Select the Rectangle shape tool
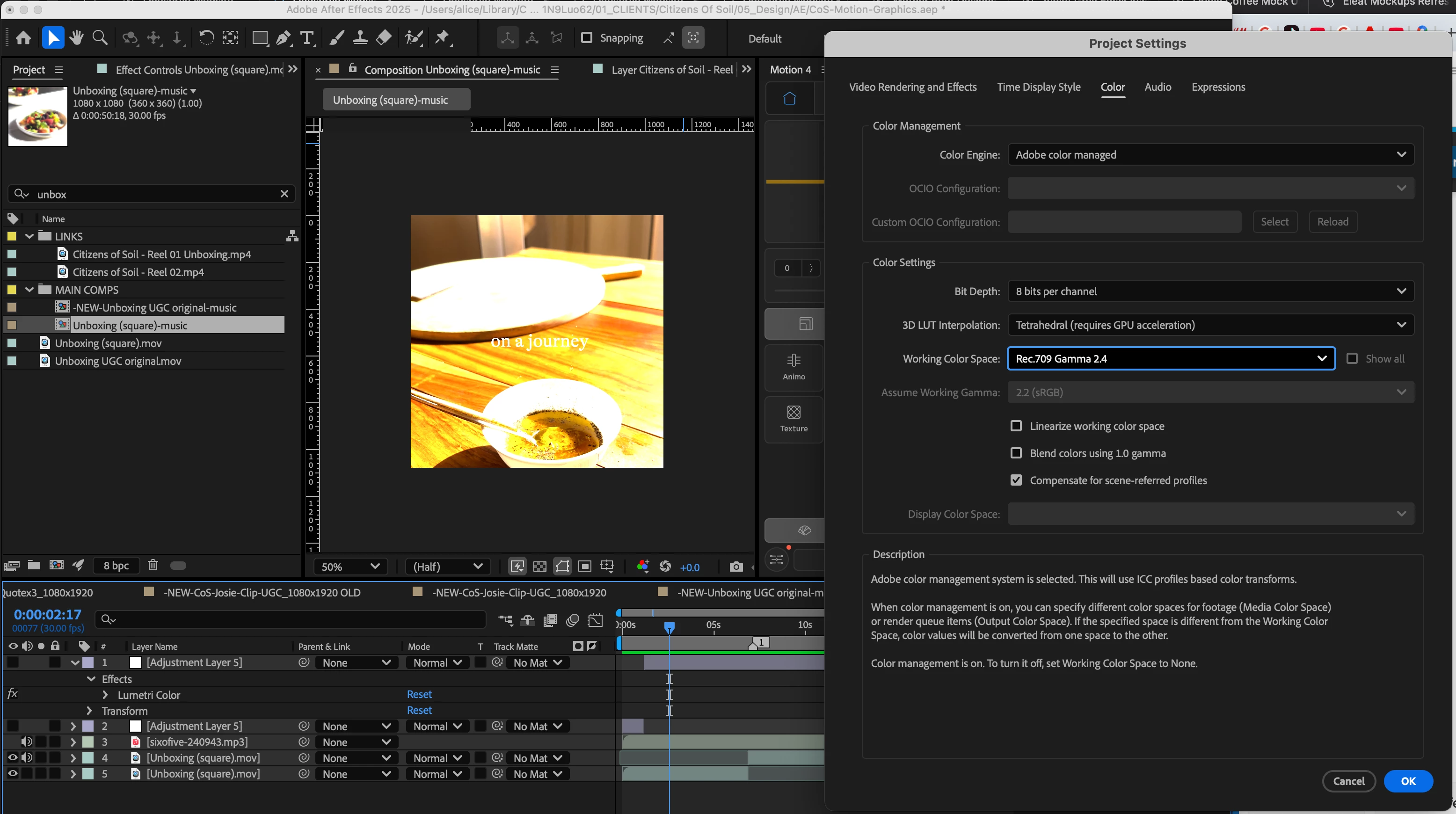 (260, 38)
